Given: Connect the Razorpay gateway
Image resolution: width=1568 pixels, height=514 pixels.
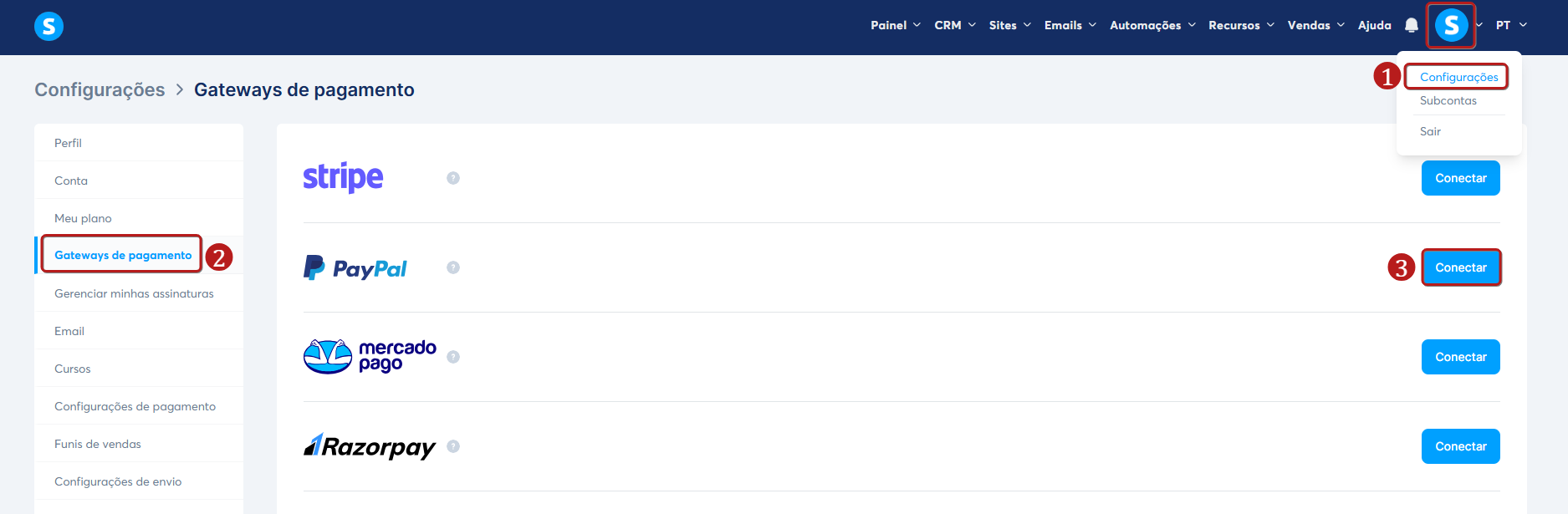Looking at the screenshot, I should pos(1460,446).
